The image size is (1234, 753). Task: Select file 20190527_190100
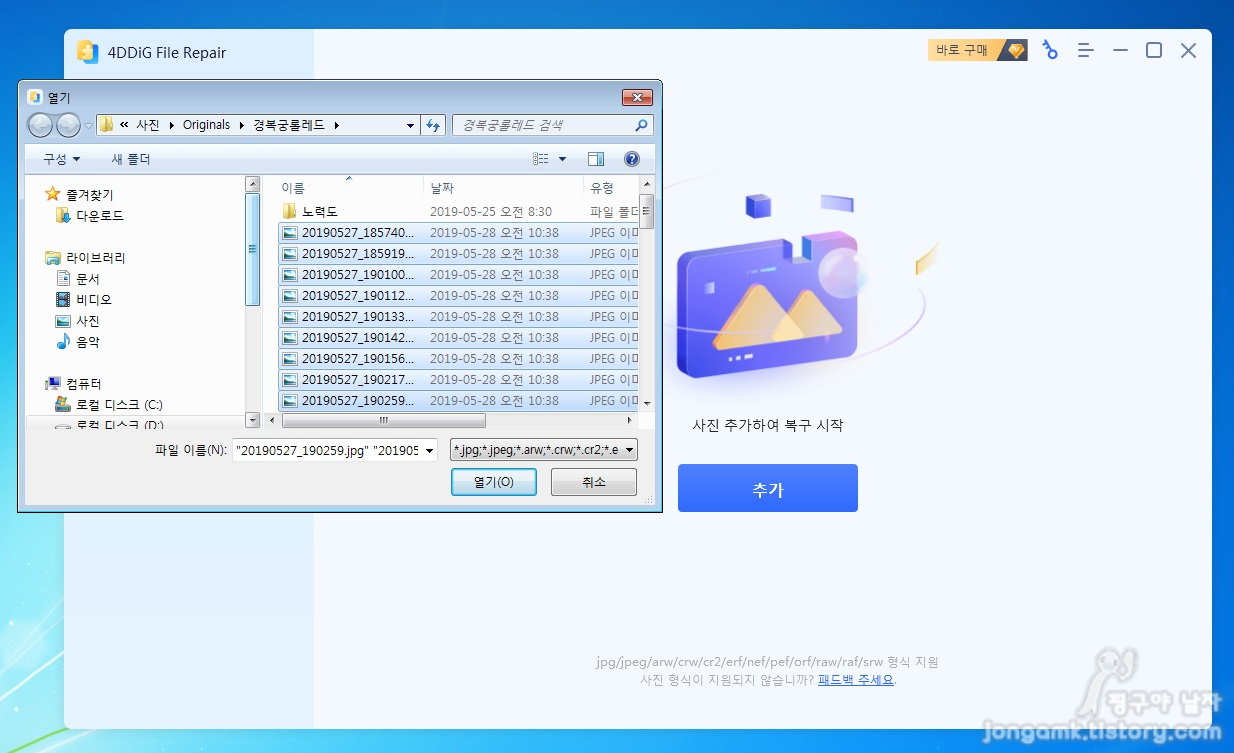coord(459,274)
